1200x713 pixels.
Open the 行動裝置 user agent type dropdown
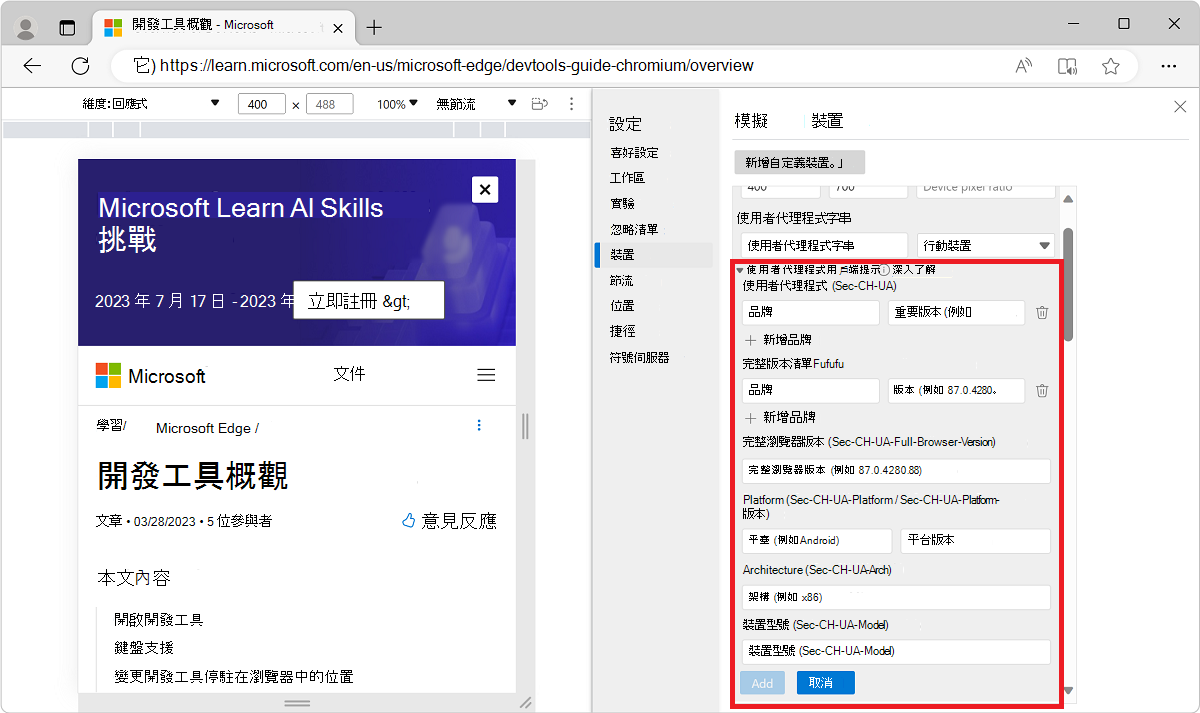point(985,244)
